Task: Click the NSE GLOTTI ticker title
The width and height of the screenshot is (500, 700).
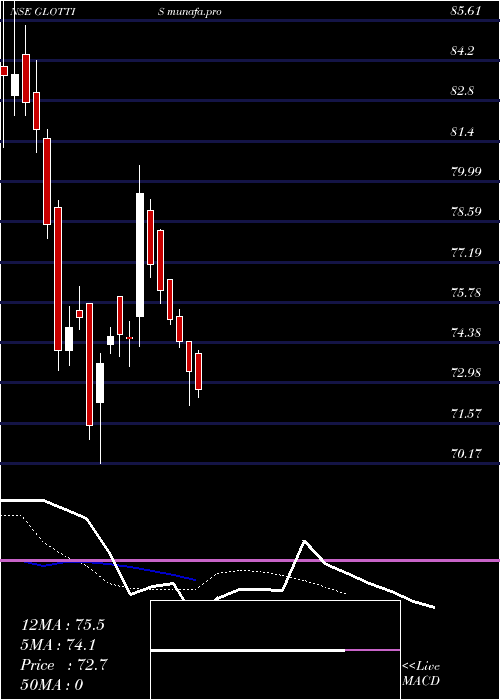Action: (x=42, y=12)
